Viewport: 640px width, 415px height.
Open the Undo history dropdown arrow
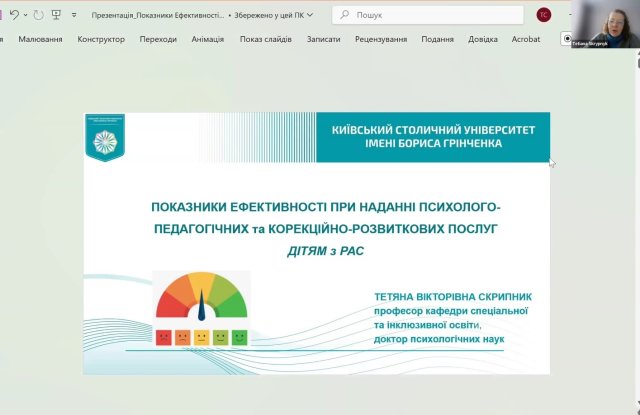pyautogui.click(x=25, y=15)
